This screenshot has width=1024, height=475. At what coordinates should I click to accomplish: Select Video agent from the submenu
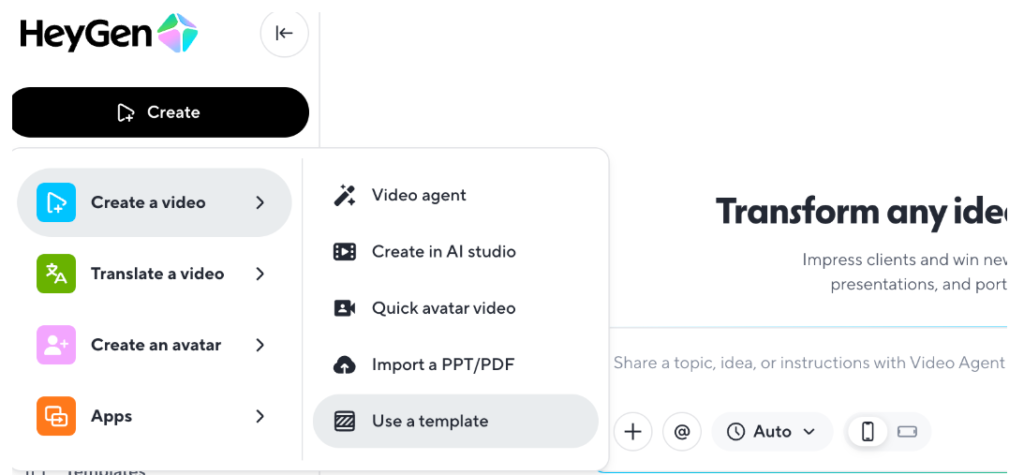point(418,195)
